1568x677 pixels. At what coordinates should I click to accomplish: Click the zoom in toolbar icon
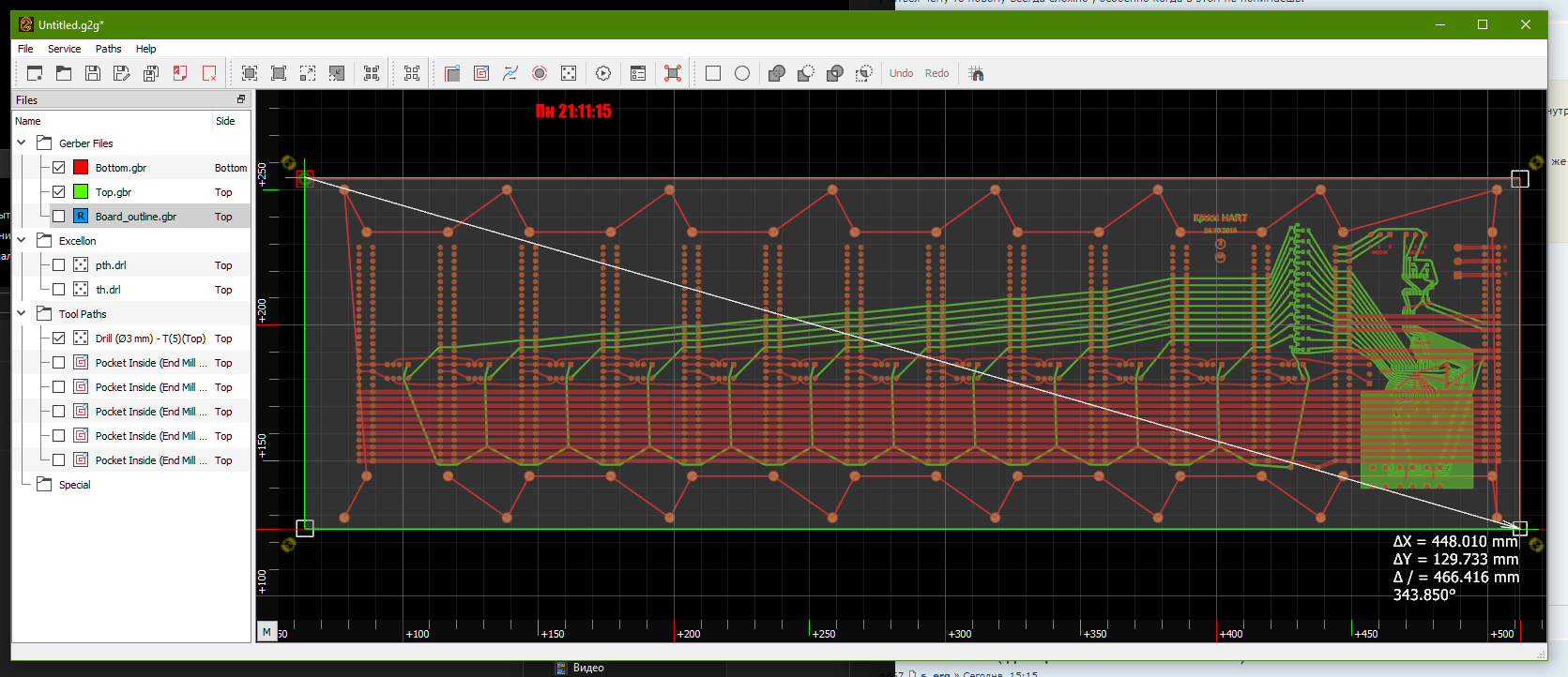(x=308, y=73)
